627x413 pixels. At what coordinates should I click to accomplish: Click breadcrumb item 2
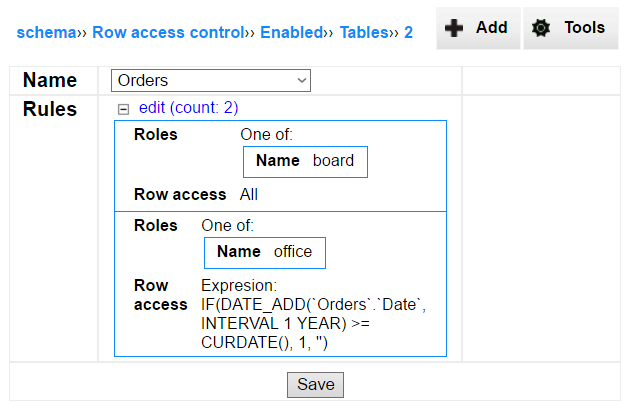click(408, 32)
